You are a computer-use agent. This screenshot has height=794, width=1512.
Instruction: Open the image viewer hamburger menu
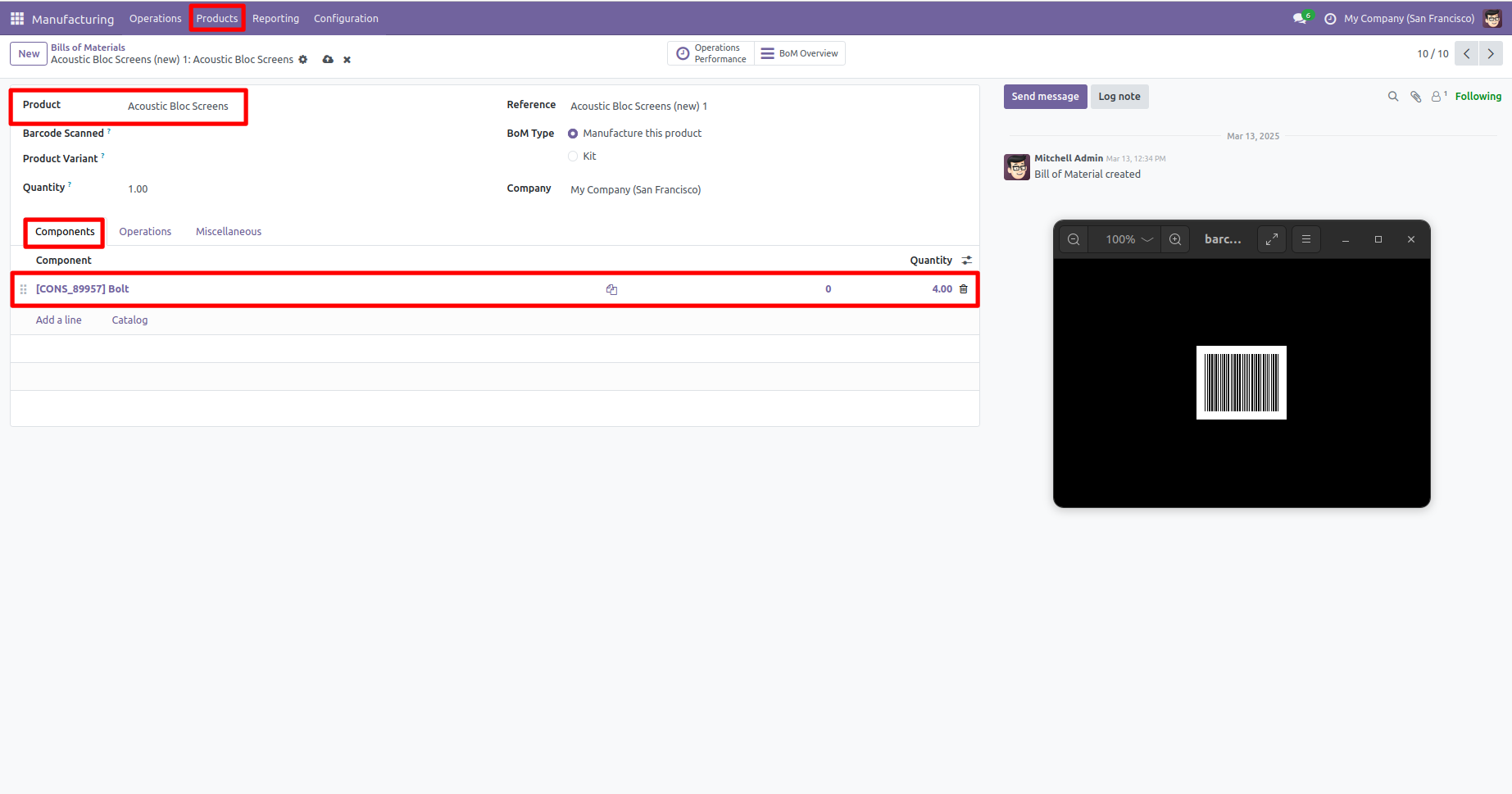point(1306,239)
